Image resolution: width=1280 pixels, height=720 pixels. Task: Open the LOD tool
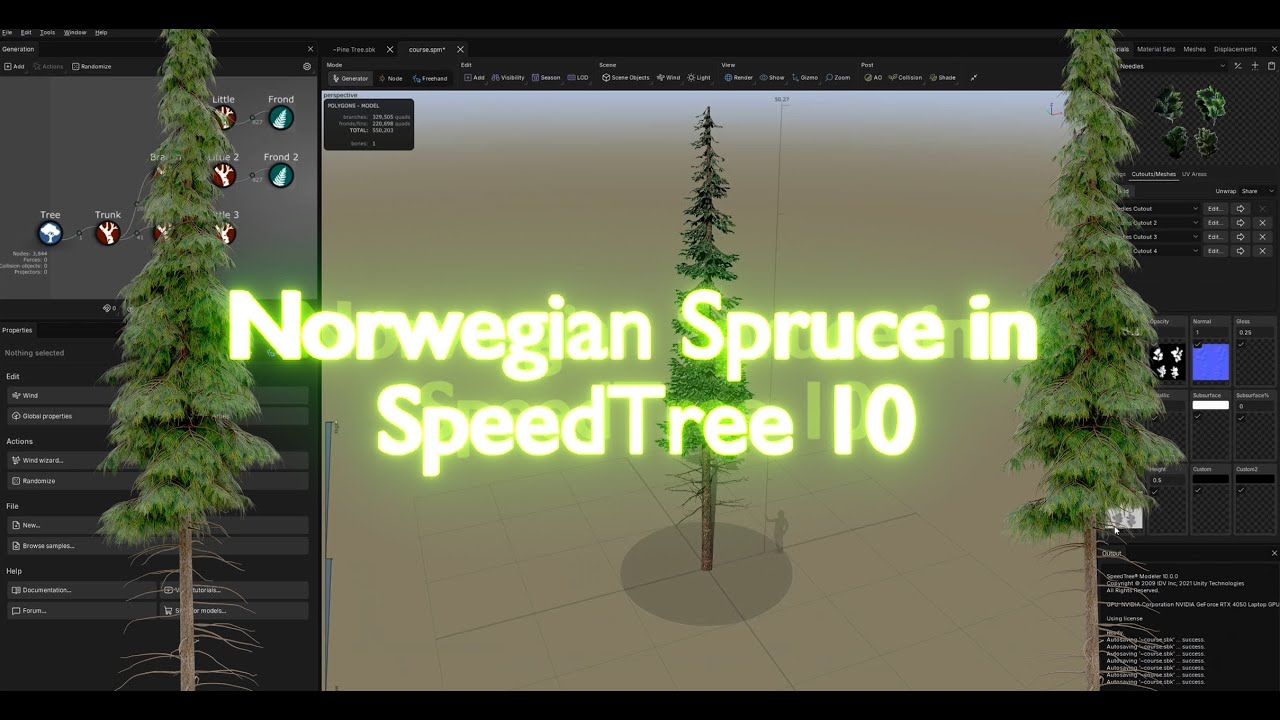click(x=578, y=77)
